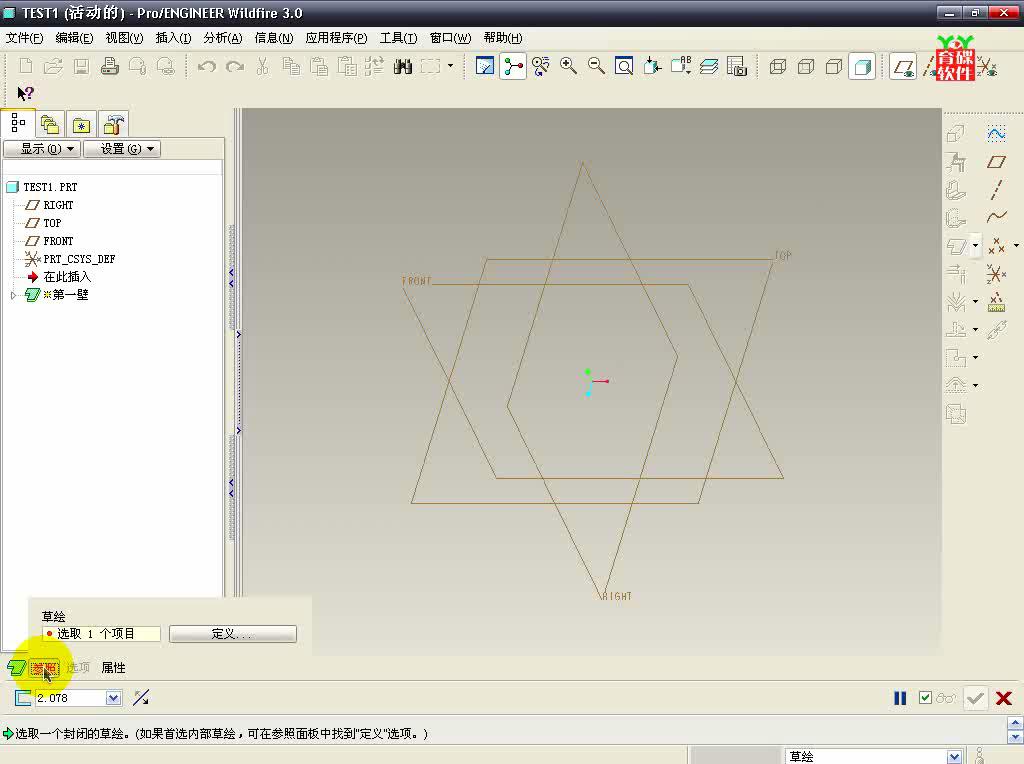The width and height of the screenshot is (1024, 764).
Task: Click the Datum Axis tool icon
Action: pyautogui.click(x=996, y=189)
